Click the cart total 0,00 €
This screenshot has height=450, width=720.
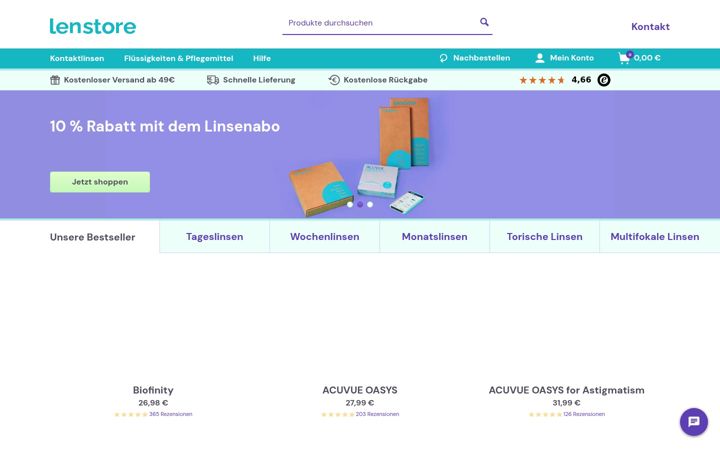(x=647, y=58)
